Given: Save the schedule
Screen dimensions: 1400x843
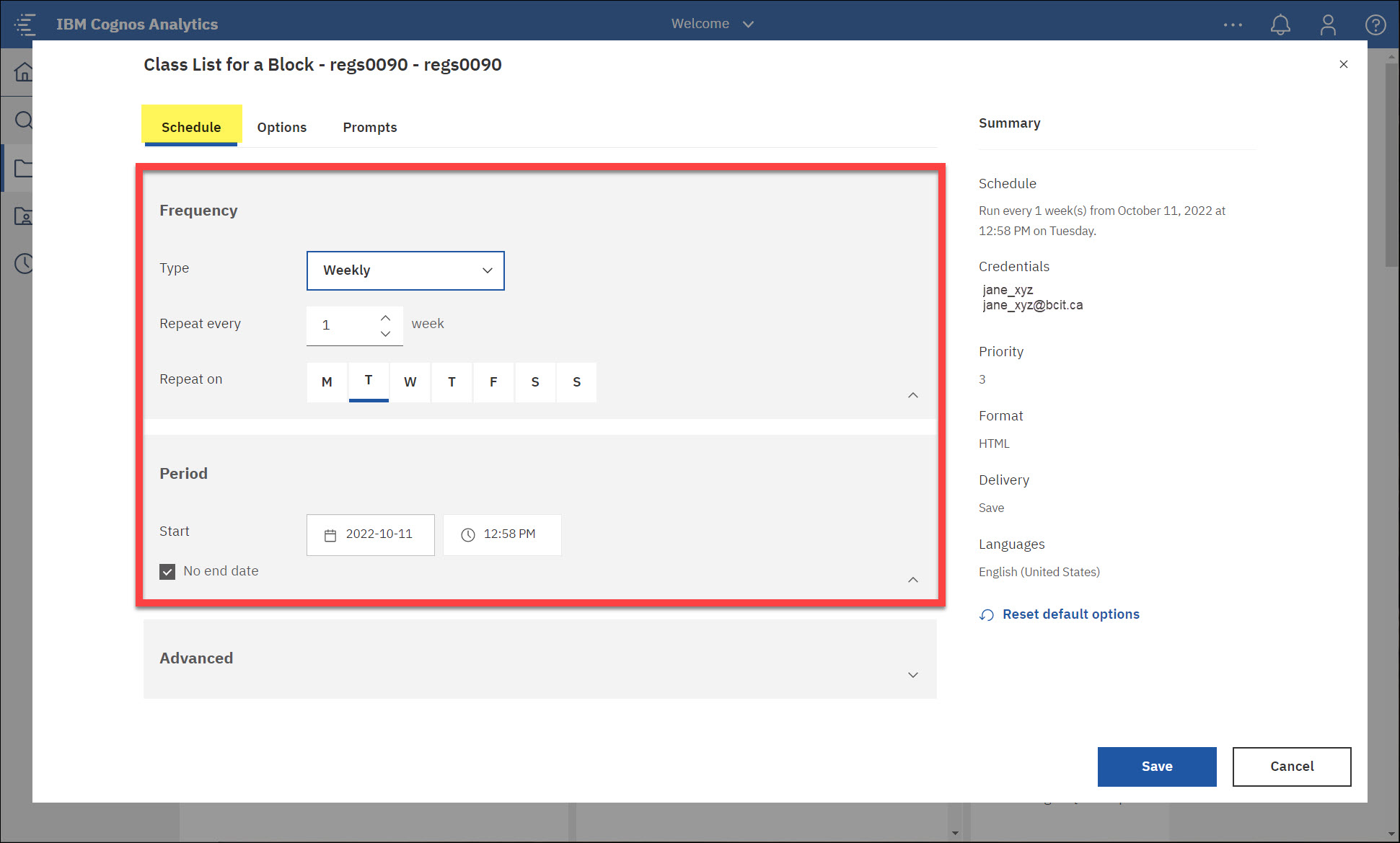Looking at the screenshot, I should point(1156,766).
